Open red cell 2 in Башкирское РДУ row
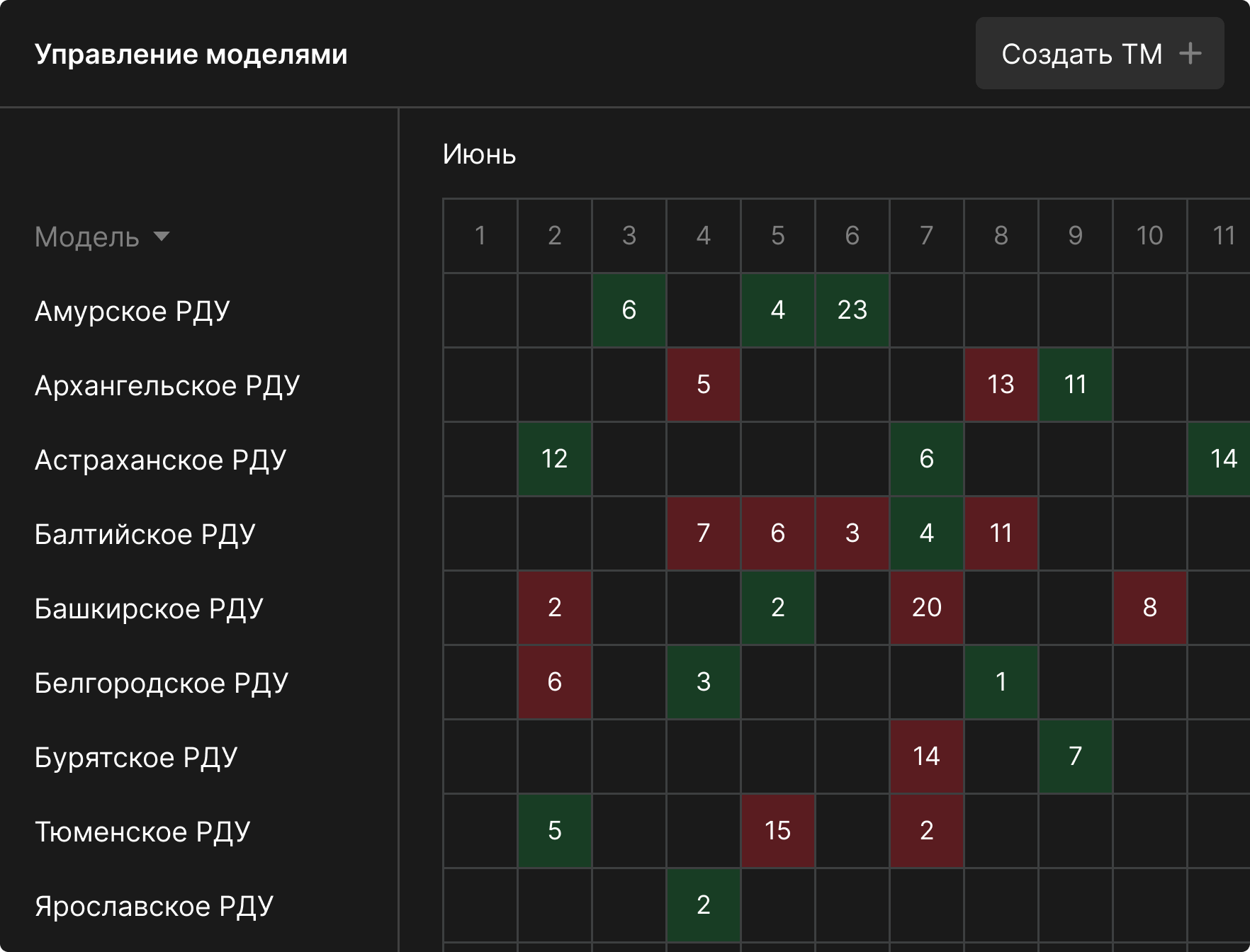1250x952 pixels. (555, 608)
